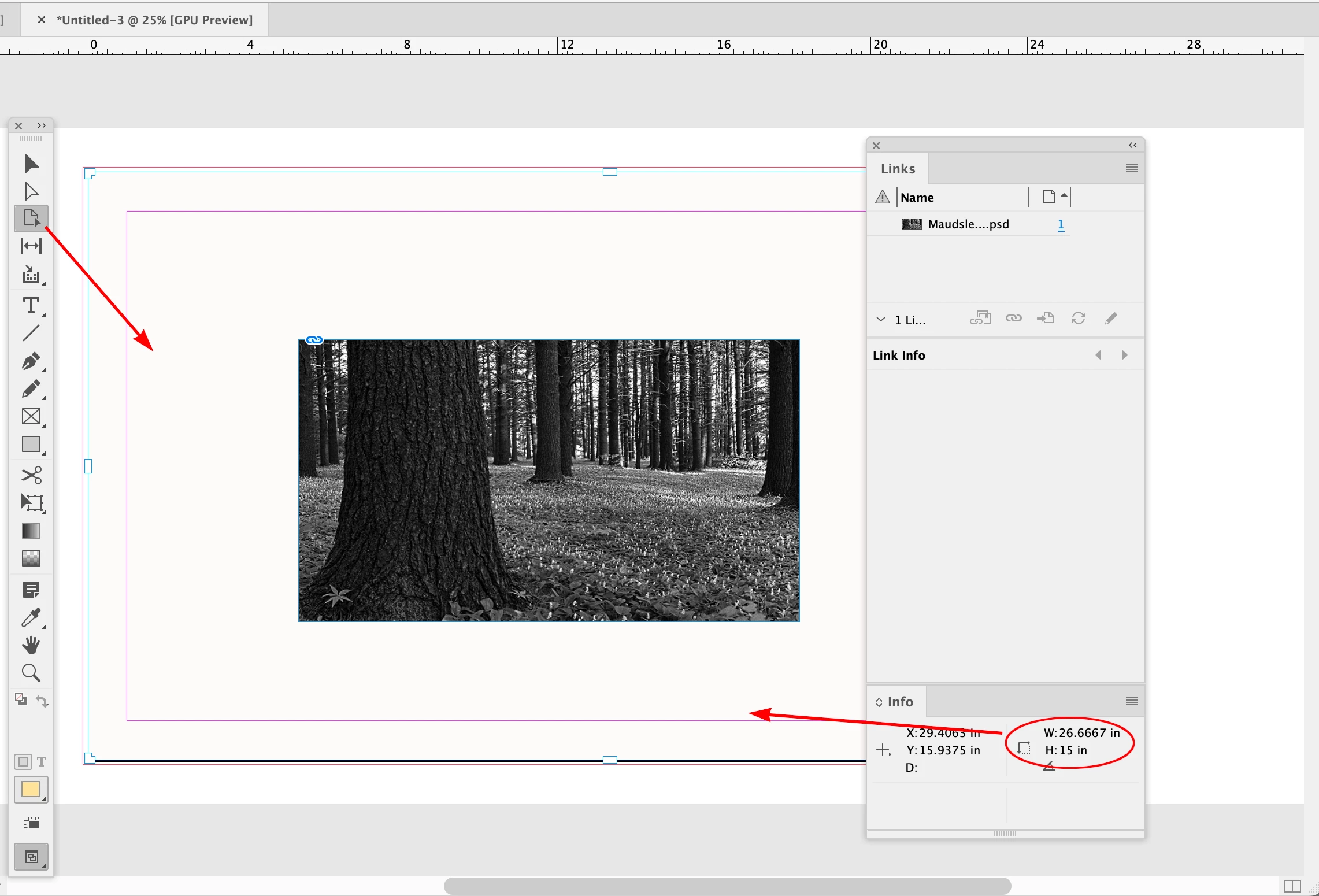Open the Links panel flyout menu

[x=1131, y=169]
